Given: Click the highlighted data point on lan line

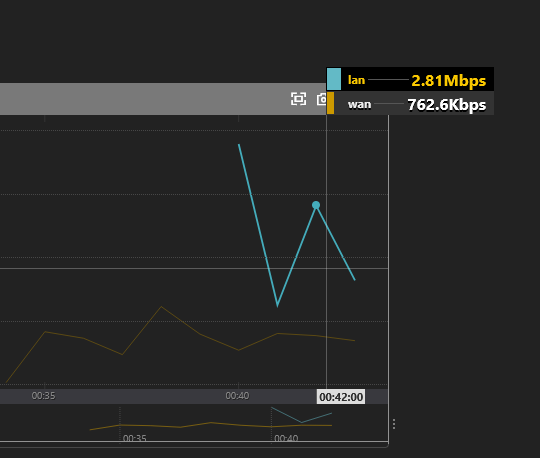Looking at the screenshot, I should point(316,205).
